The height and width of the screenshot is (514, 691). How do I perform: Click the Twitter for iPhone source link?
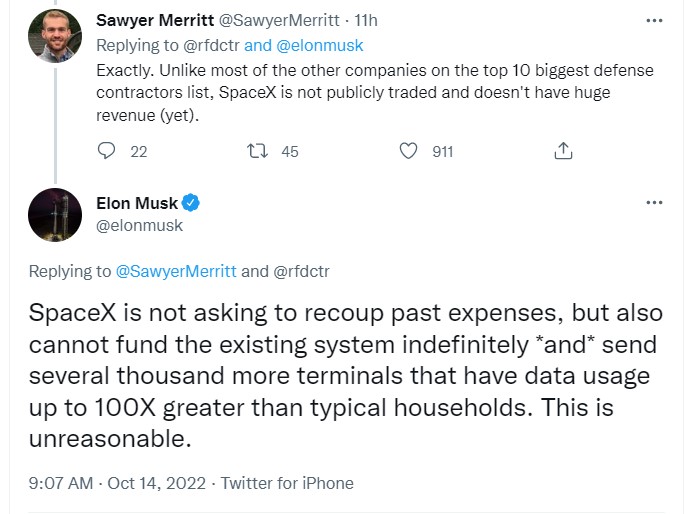click(287, 483)
